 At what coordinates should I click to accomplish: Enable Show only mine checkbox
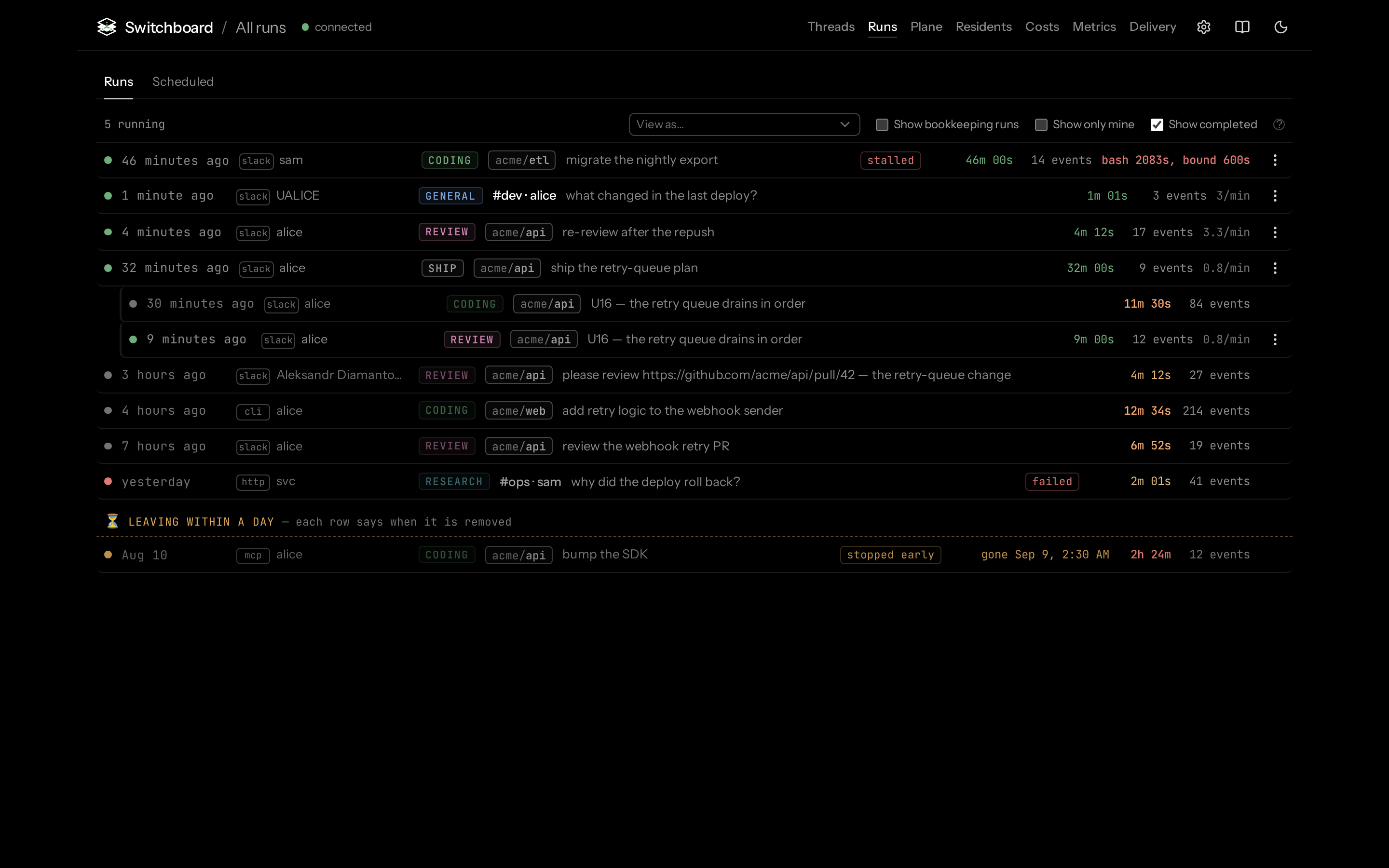tap(1041, 124)
